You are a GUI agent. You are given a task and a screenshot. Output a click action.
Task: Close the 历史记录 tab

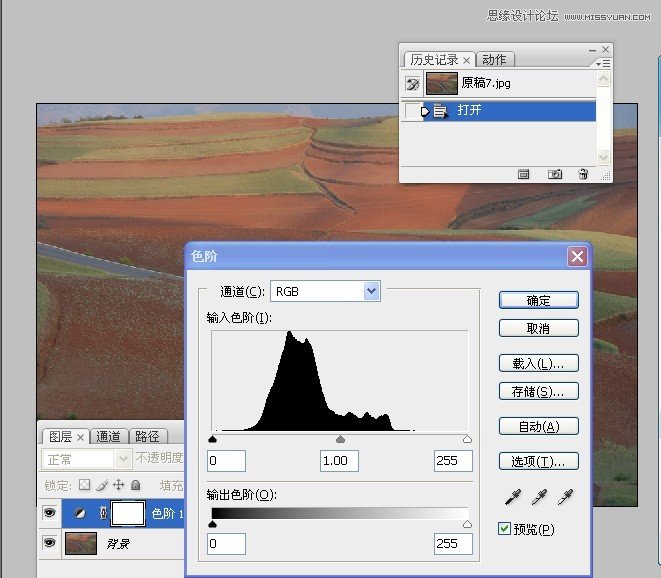click(466, 60)
